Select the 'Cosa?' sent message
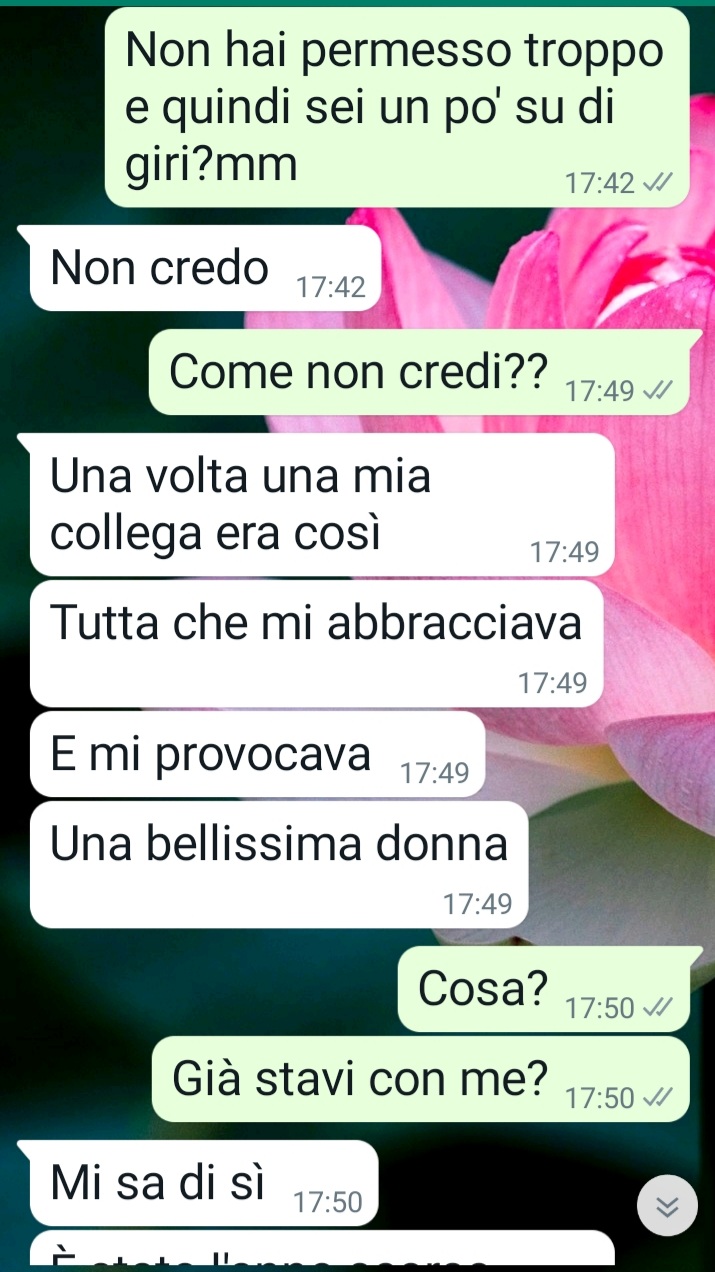This screenshot has width=715, height=1272. [x=544, y=989]
